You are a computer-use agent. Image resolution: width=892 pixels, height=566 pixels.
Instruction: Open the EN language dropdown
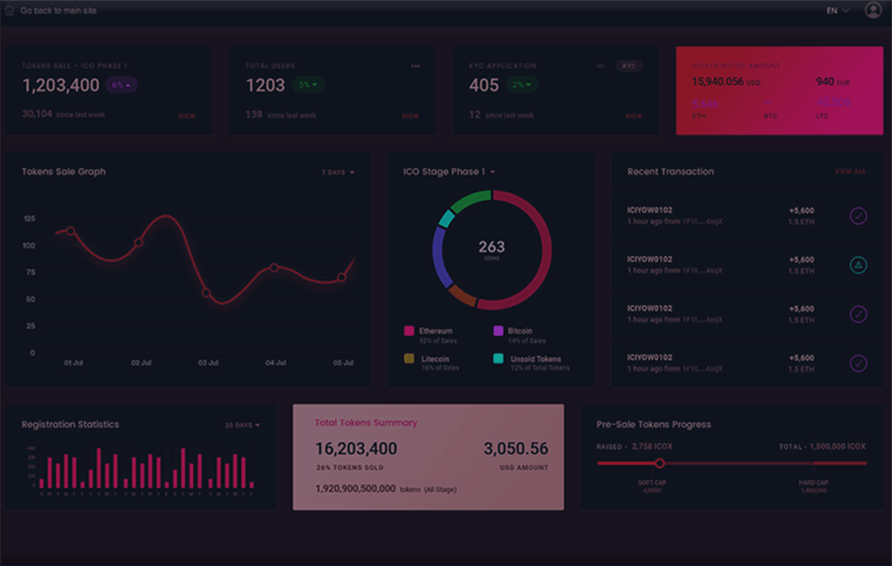[837, 10]
